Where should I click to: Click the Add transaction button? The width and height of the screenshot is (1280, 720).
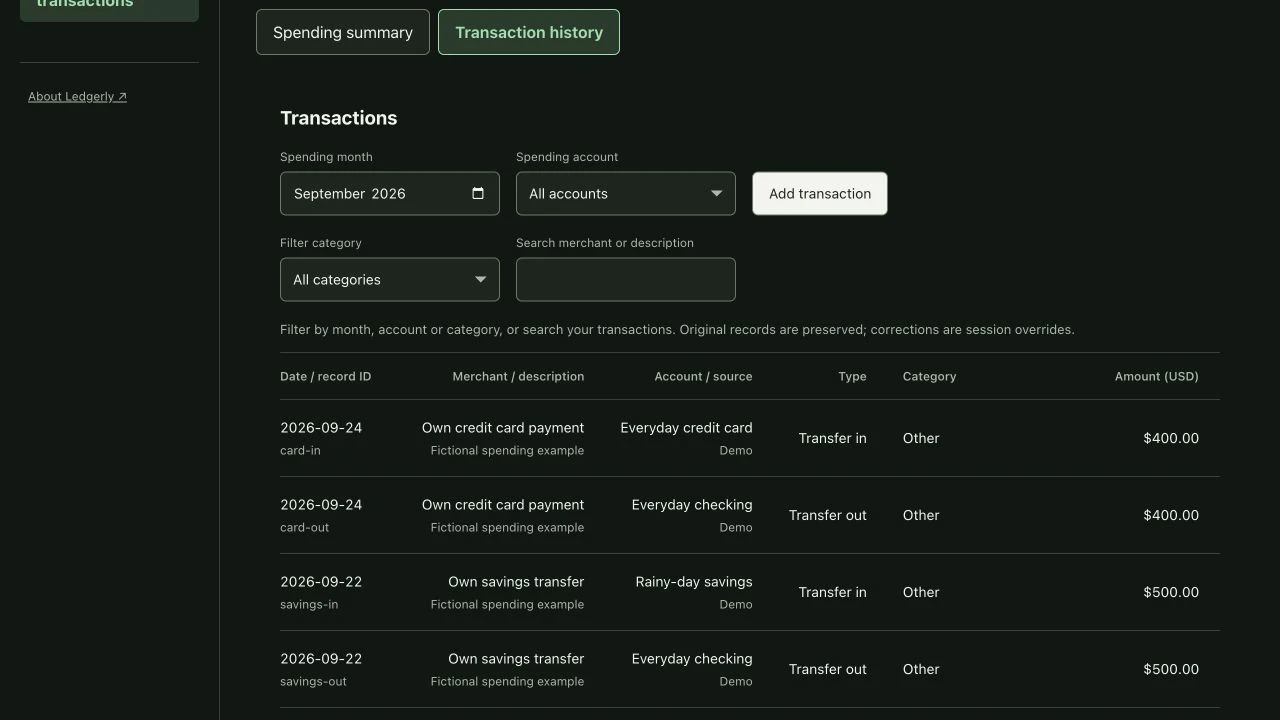coord(820,194)
